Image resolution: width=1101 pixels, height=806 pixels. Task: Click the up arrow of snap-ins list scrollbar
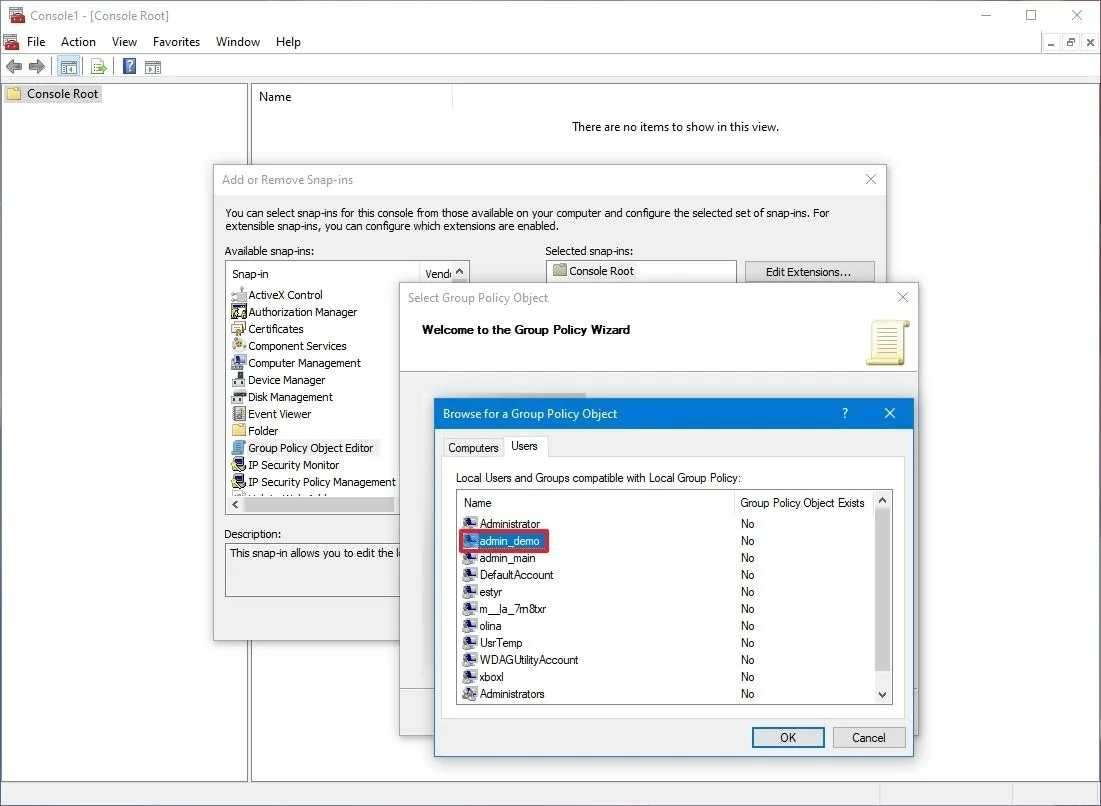(x=459, y=272)
